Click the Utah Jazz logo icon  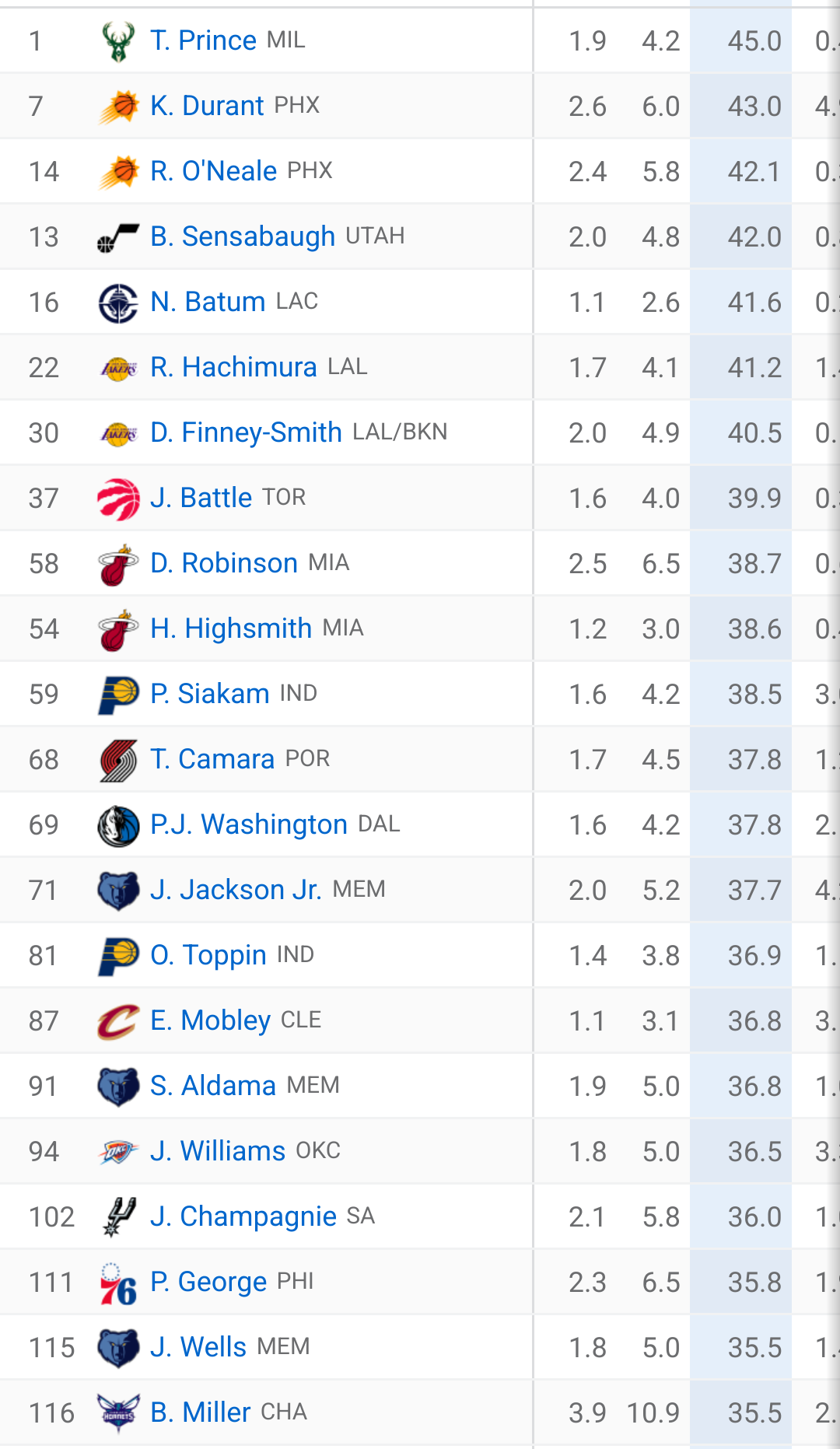coord(118,237)
